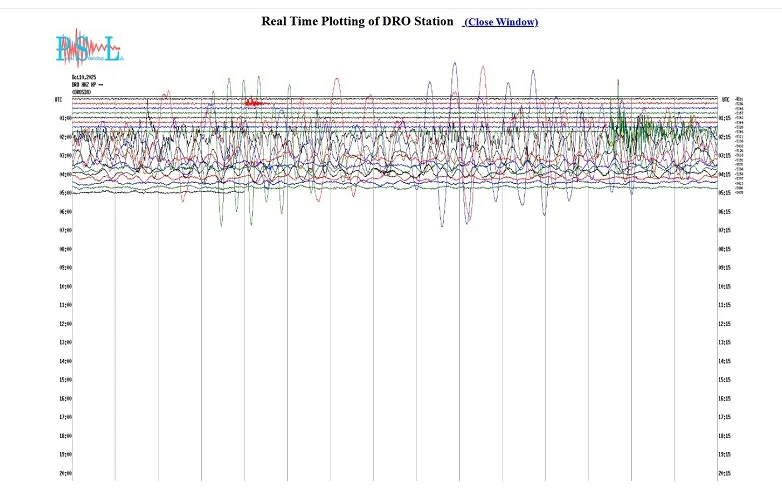Click the page title 'Real Time Plotting of DRO Station'
The width and height of the screenshot is (782, 498).
[x=357, y=21]
